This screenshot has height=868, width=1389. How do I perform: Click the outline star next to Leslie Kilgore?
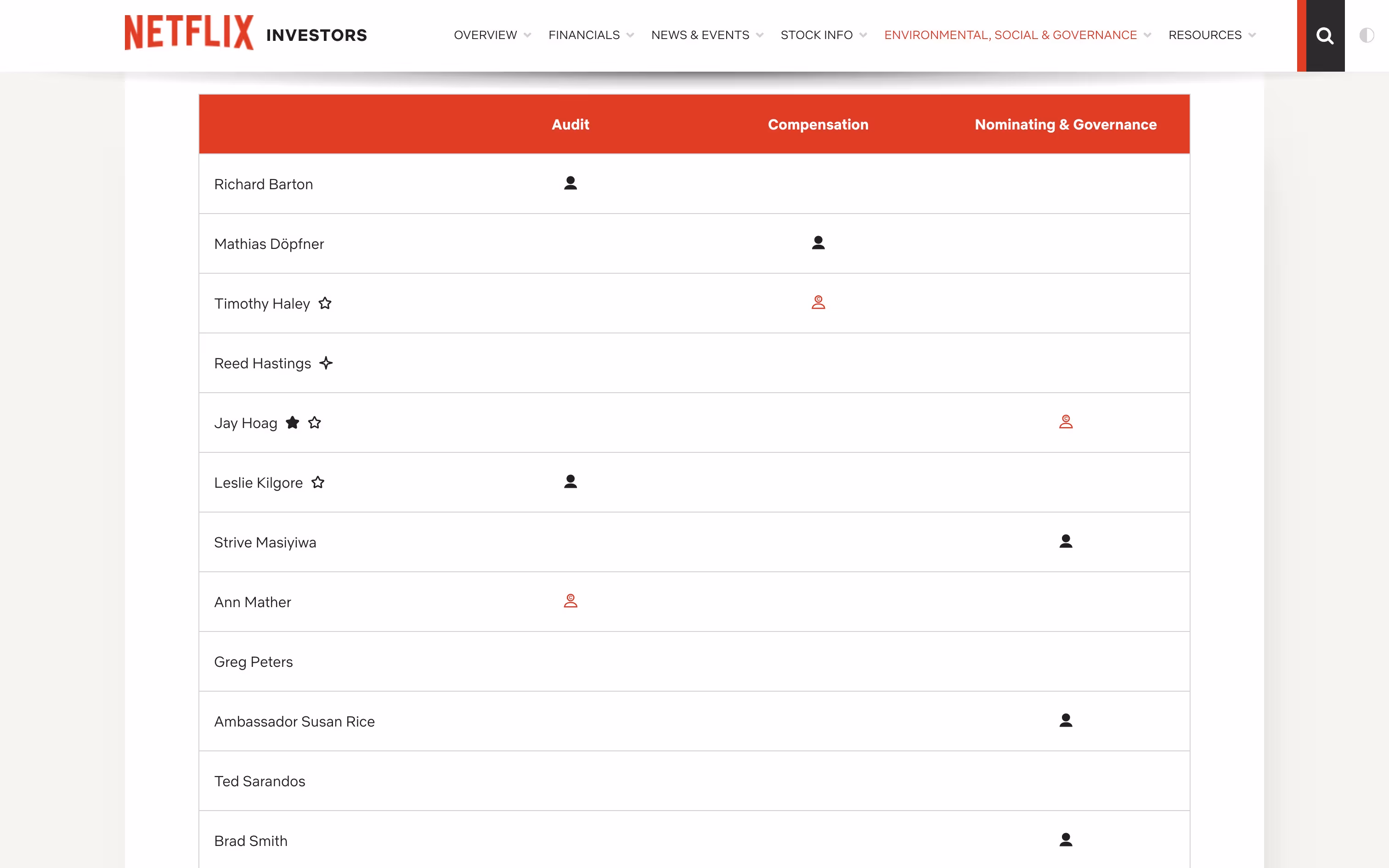[318, 482]
